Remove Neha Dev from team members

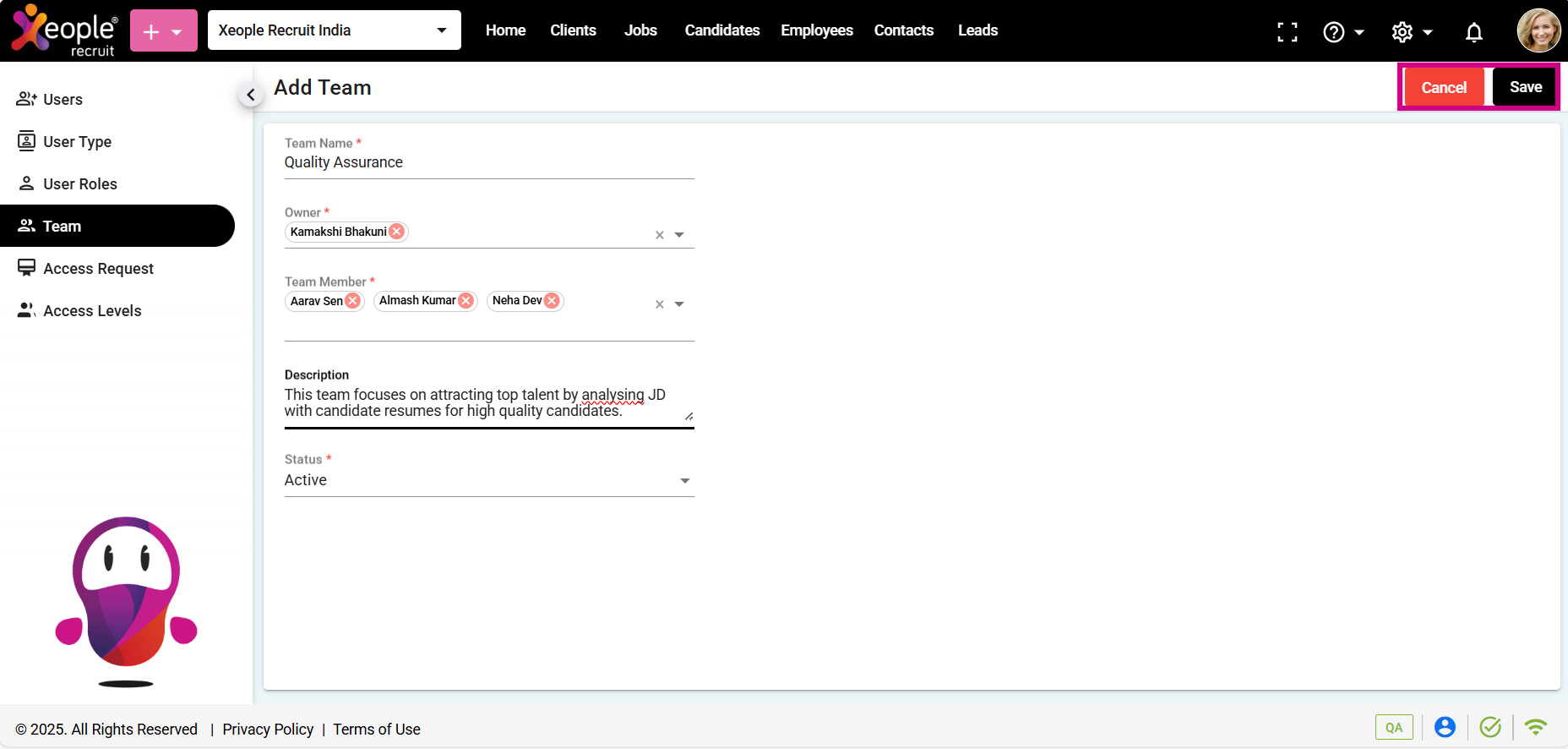pos(552,301)
